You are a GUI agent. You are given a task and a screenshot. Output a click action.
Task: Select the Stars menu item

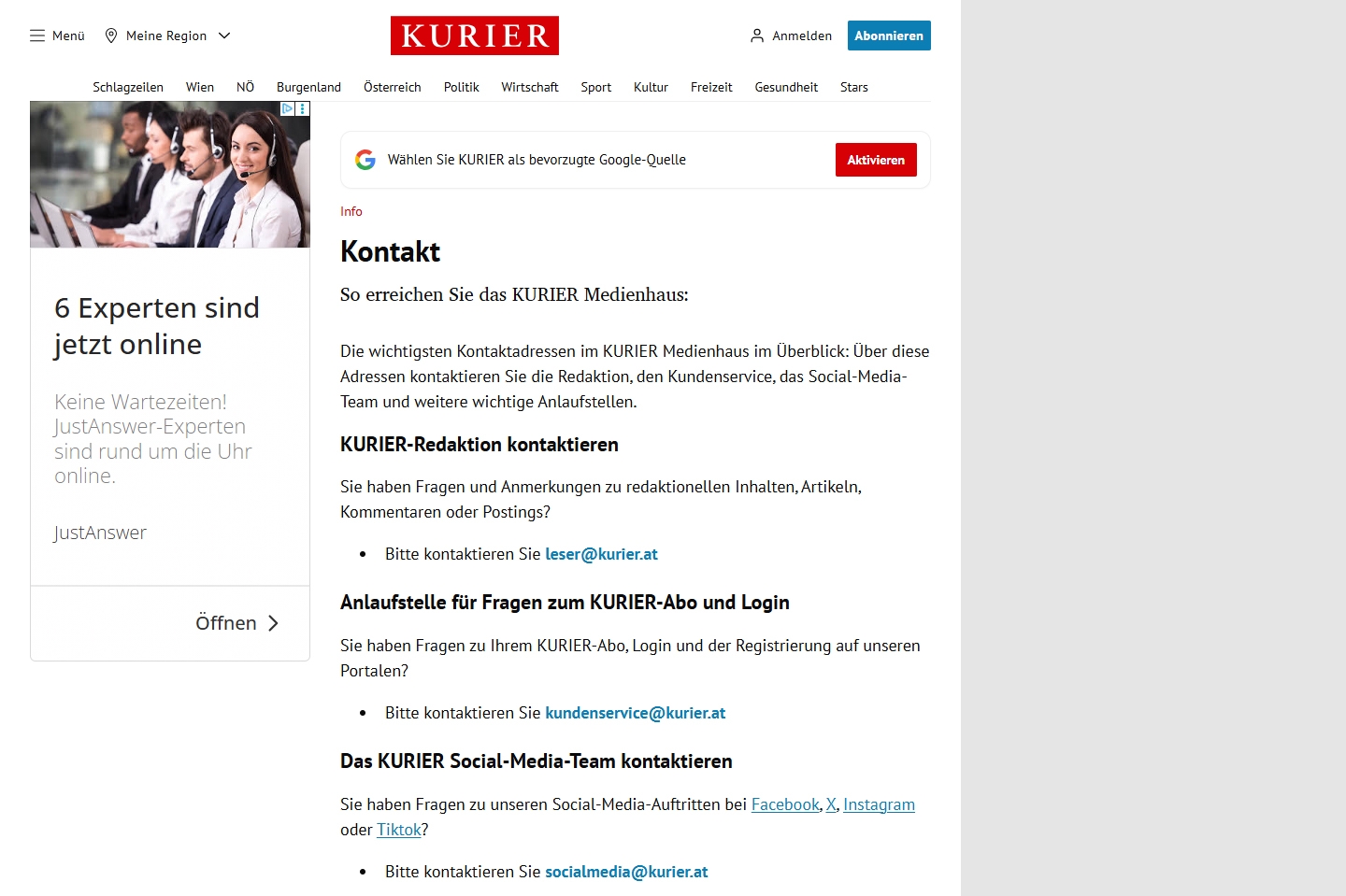tap(854, 87)
